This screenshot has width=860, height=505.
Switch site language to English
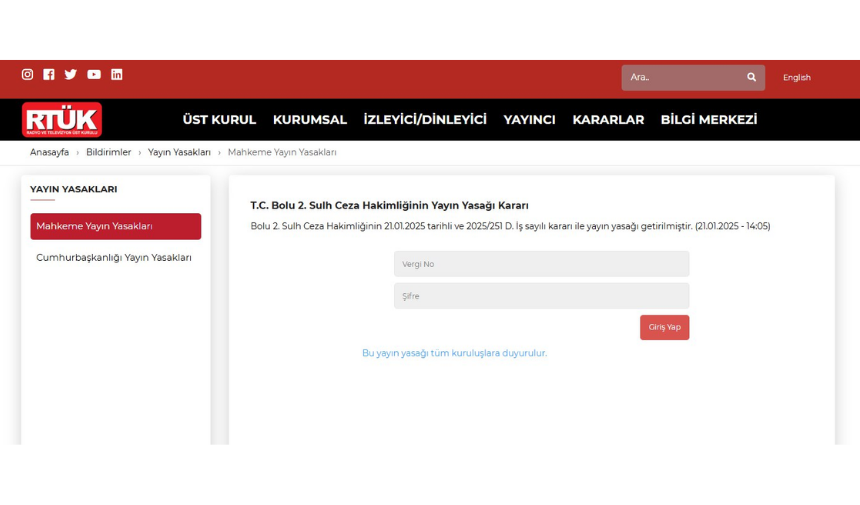[x=797, y=78]
